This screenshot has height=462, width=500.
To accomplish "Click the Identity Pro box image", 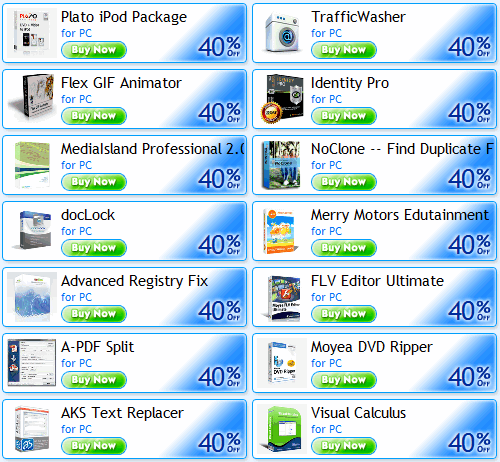I will pos(282,99).
